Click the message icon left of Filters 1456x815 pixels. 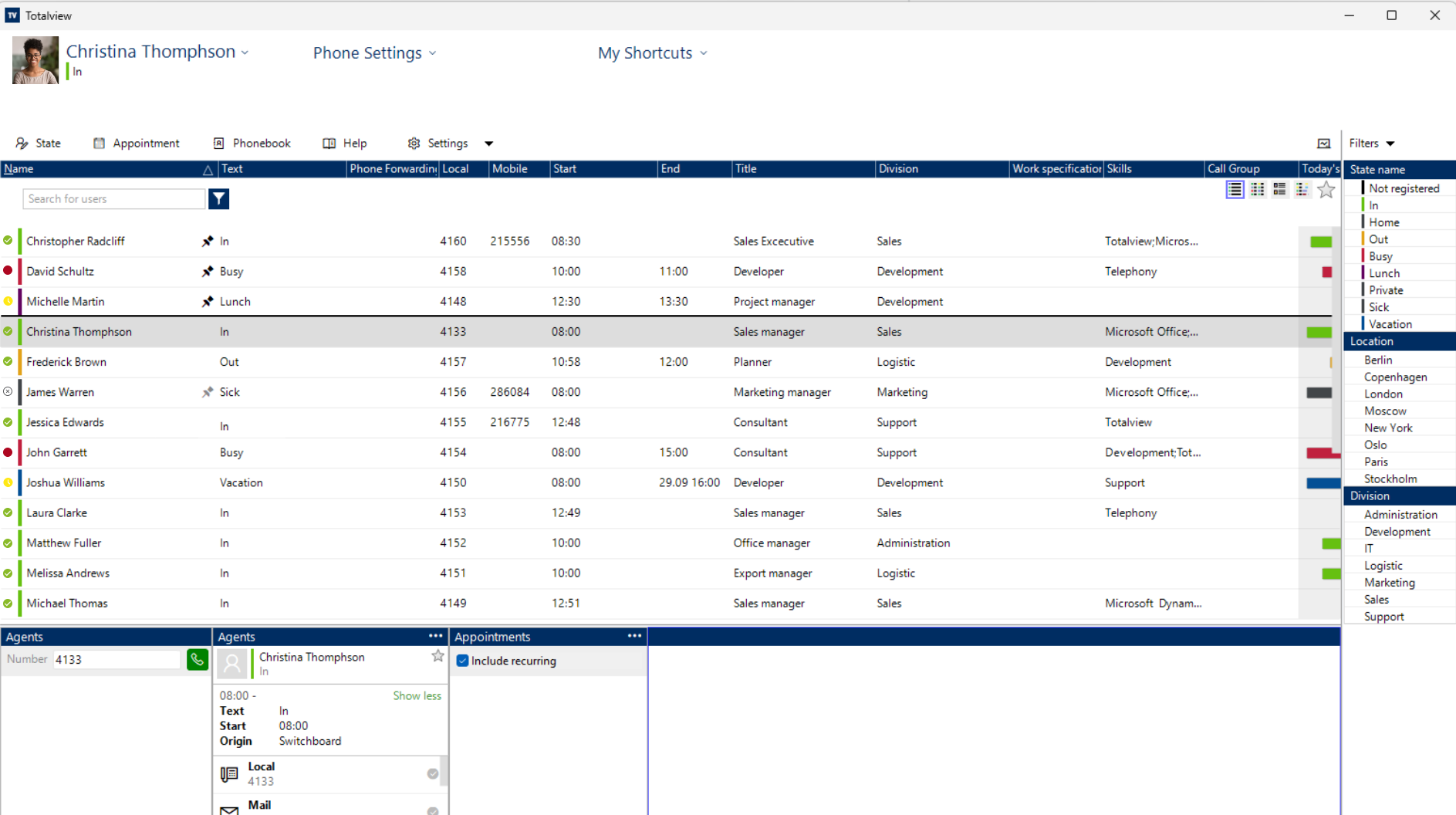(x=1324, y=144)
